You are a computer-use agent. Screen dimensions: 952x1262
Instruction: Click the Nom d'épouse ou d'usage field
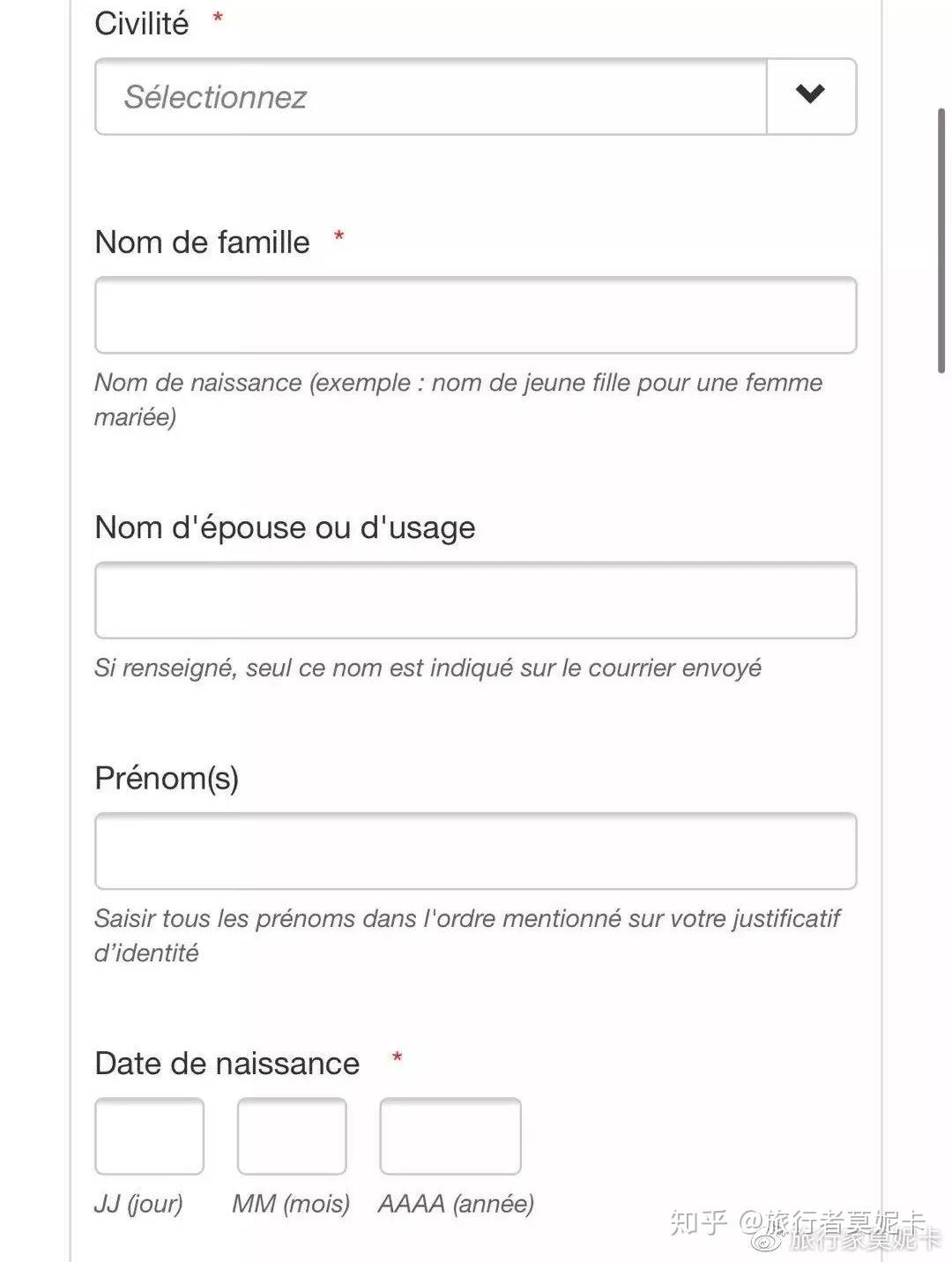pos(475,600)
